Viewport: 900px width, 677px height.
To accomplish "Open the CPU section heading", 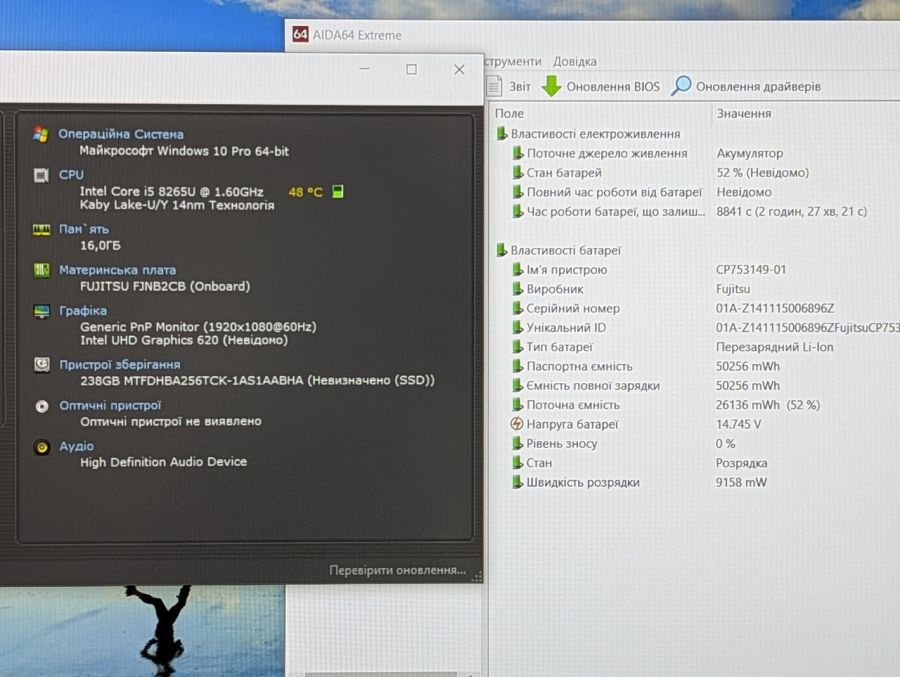I will 71,175.
